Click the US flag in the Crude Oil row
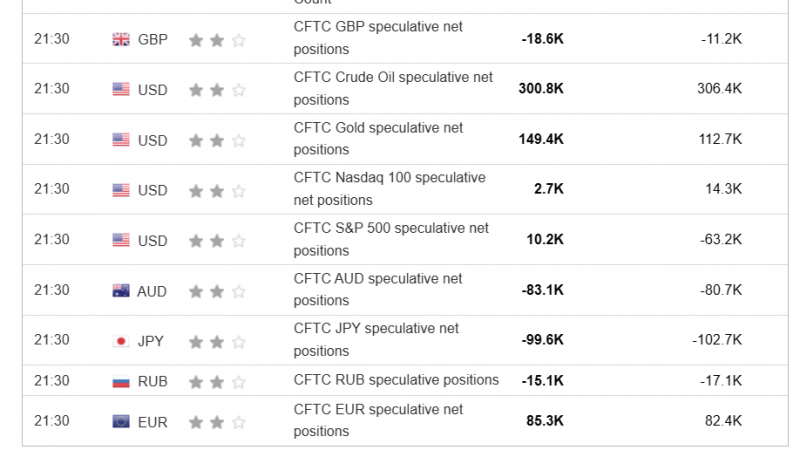 pyautogui.click(x=121, y=90)
